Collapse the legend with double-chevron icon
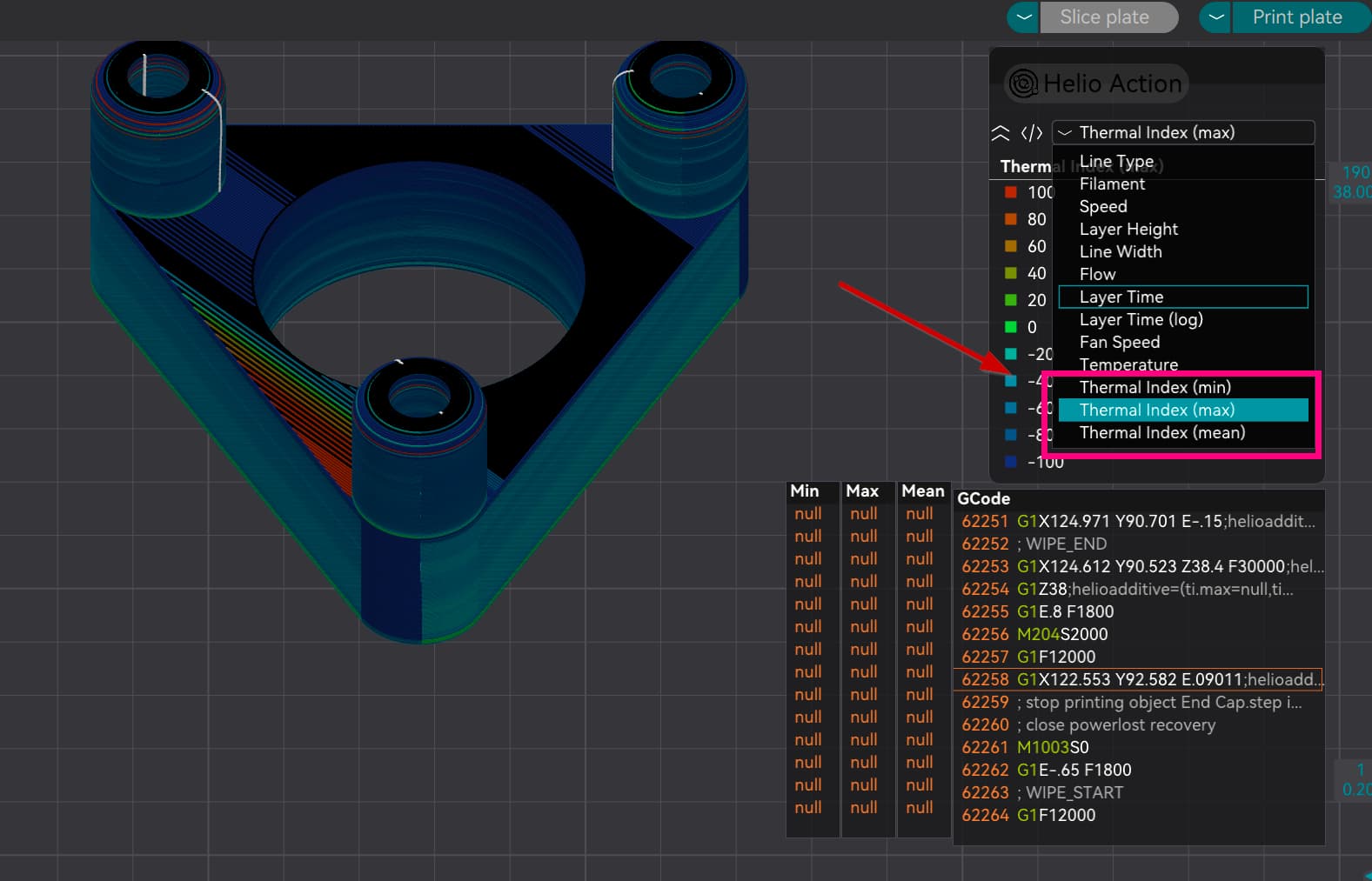Image resolution: width=1372 pixels, height=881 pixels. point(1001,133)
